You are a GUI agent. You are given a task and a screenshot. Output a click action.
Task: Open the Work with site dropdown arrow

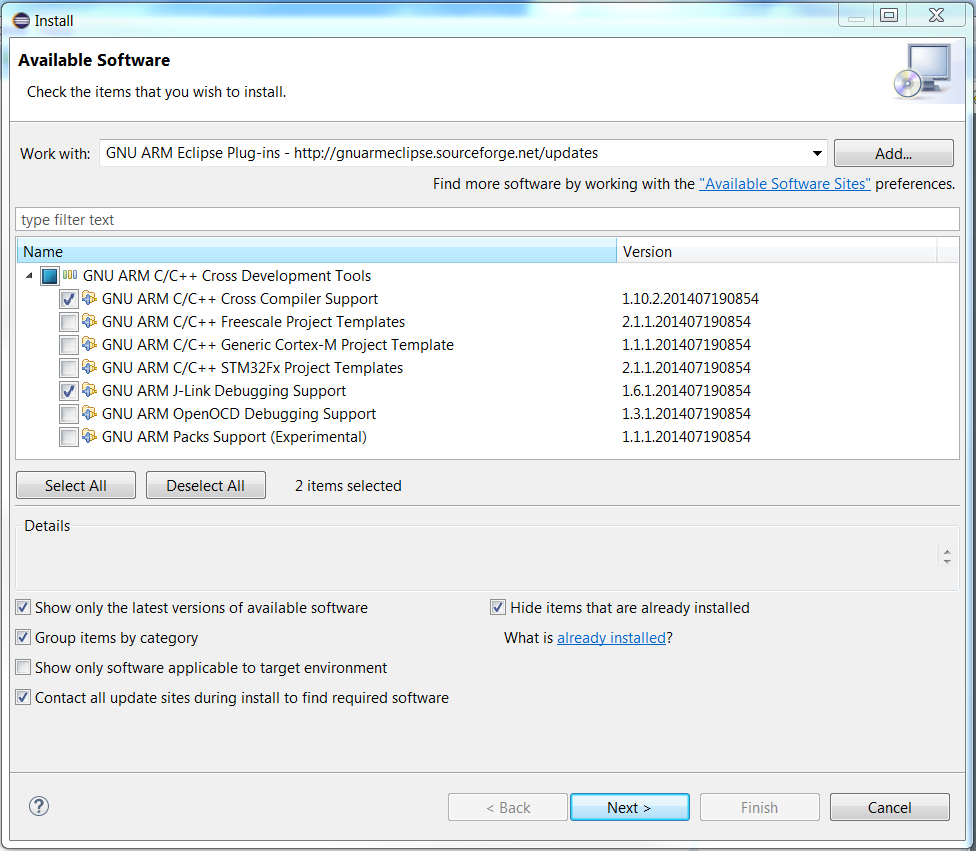[817, 153]
